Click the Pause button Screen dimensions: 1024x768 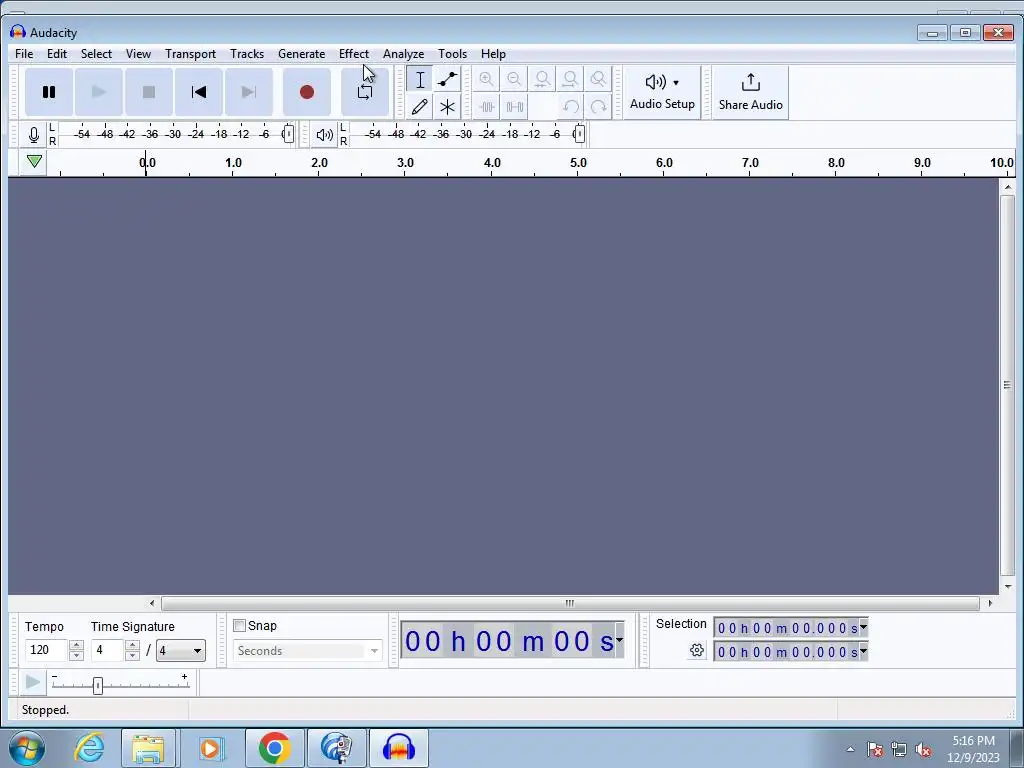[x=49, y=92]
